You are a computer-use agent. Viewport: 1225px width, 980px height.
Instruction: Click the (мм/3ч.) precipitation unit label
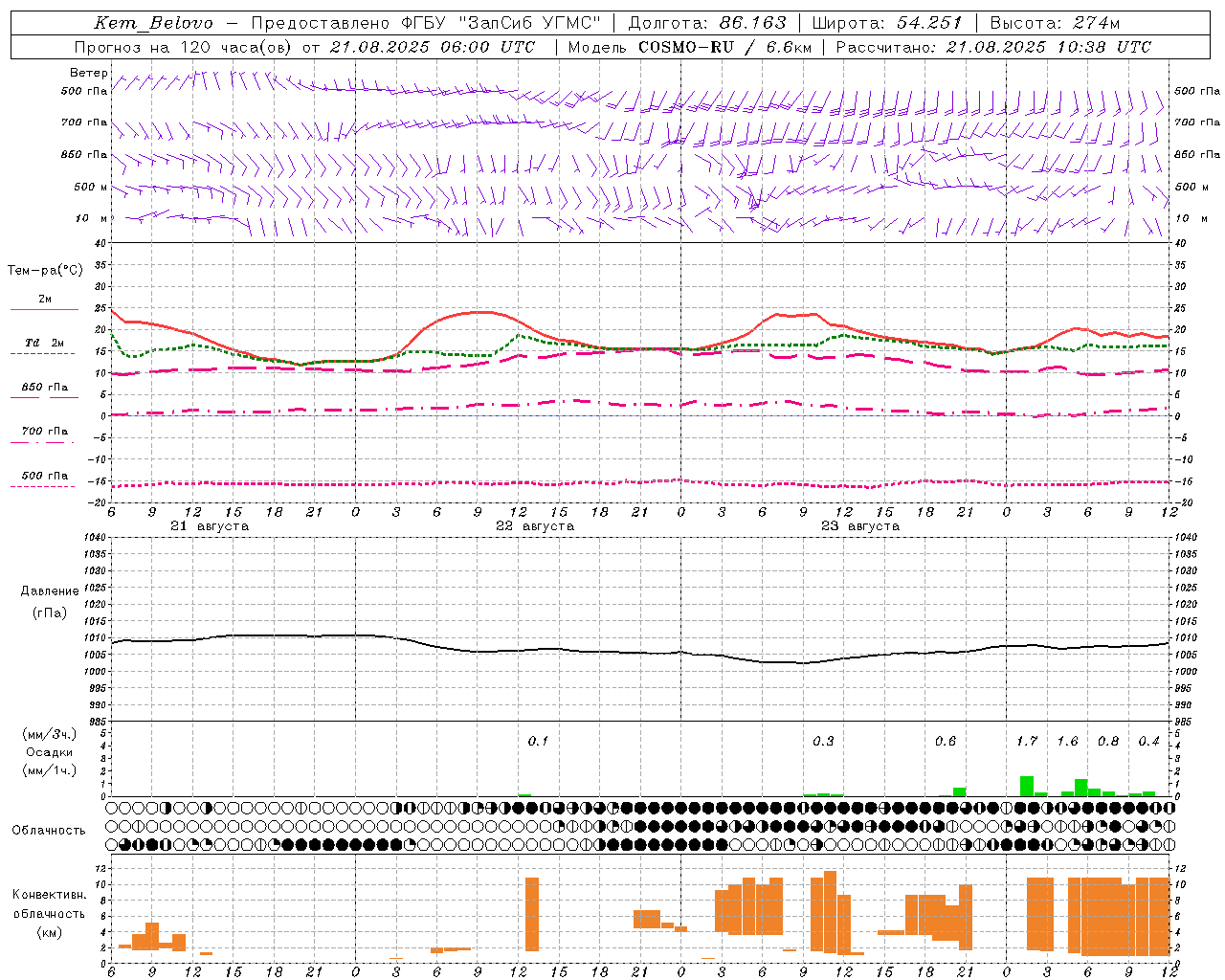[x=49, y=734]
